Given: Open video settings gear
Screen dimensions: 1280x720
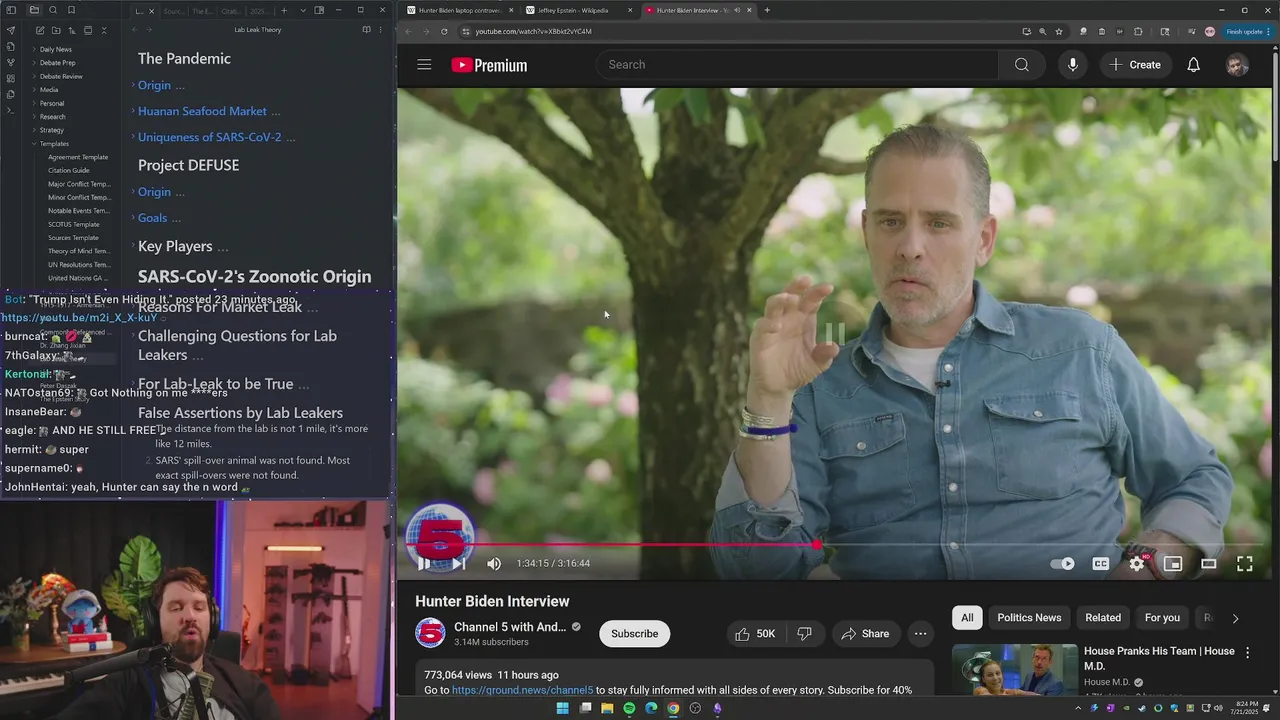Looking at the screenshot, I should point(1137,564).
